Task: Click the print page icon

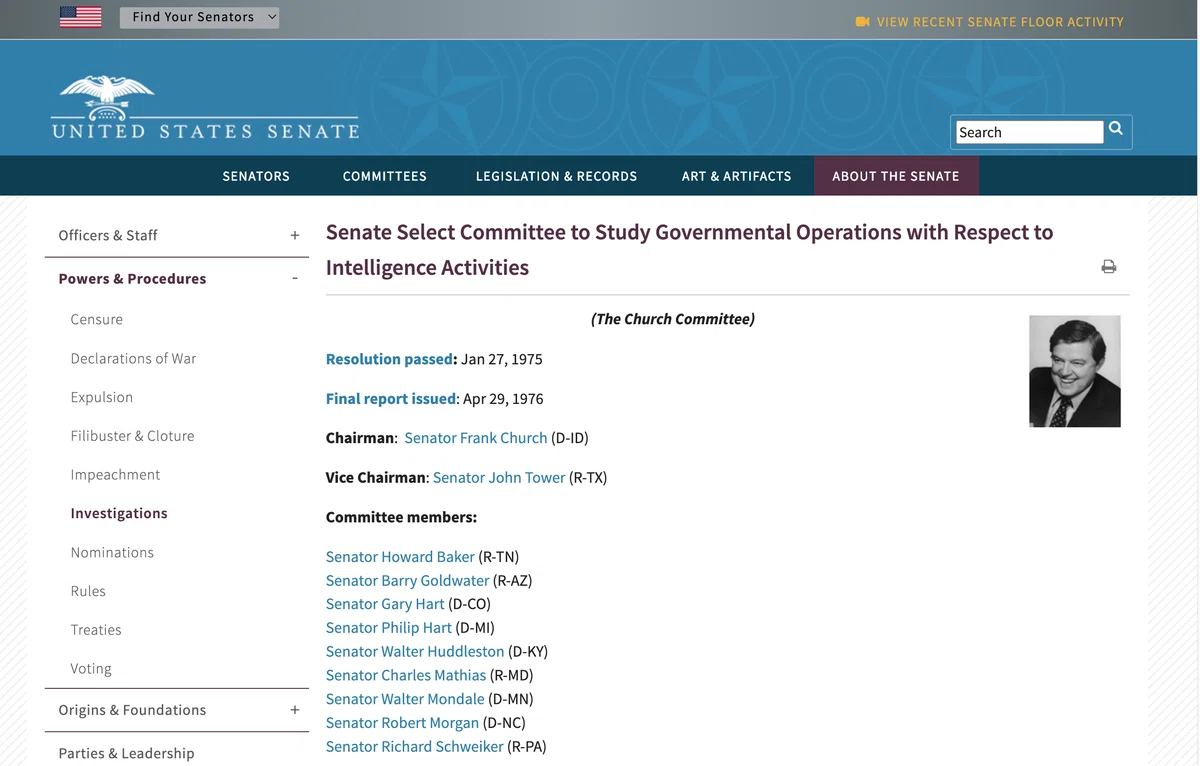Action: (x=1109, y=267)
